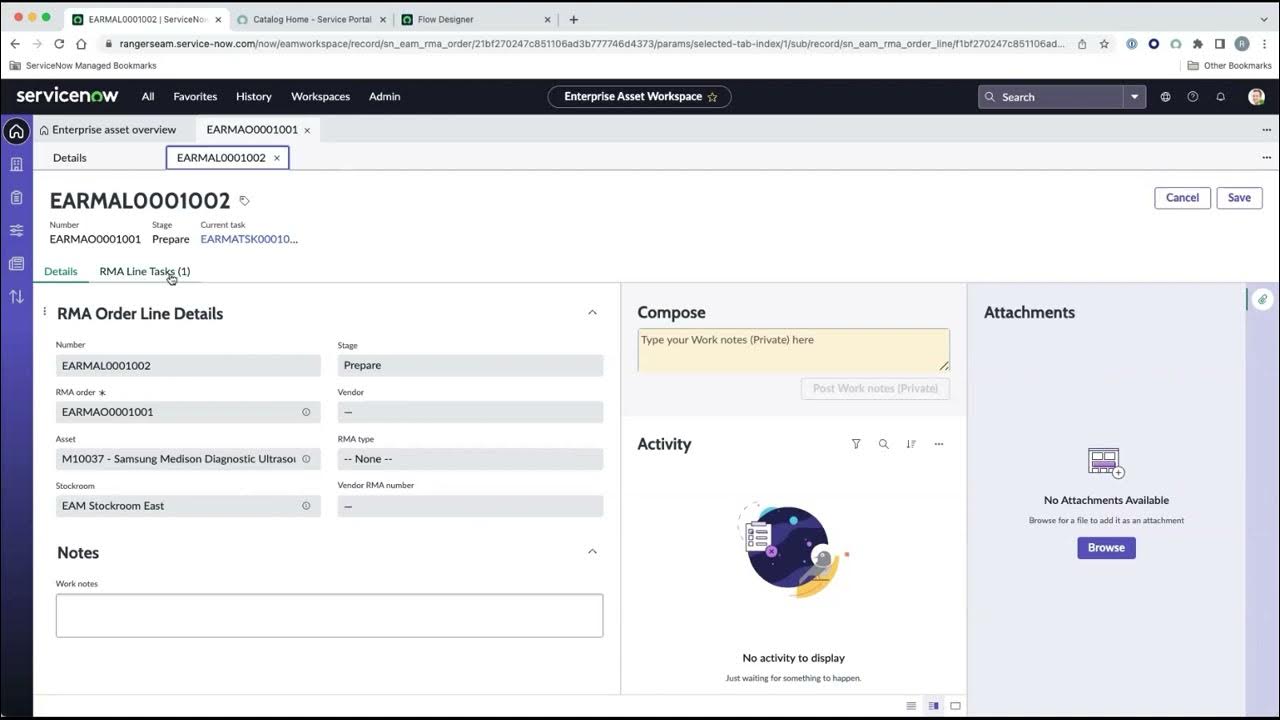The image size is (1280, 720).
Task: Open the Admin menu
Action: coord(384,97)
